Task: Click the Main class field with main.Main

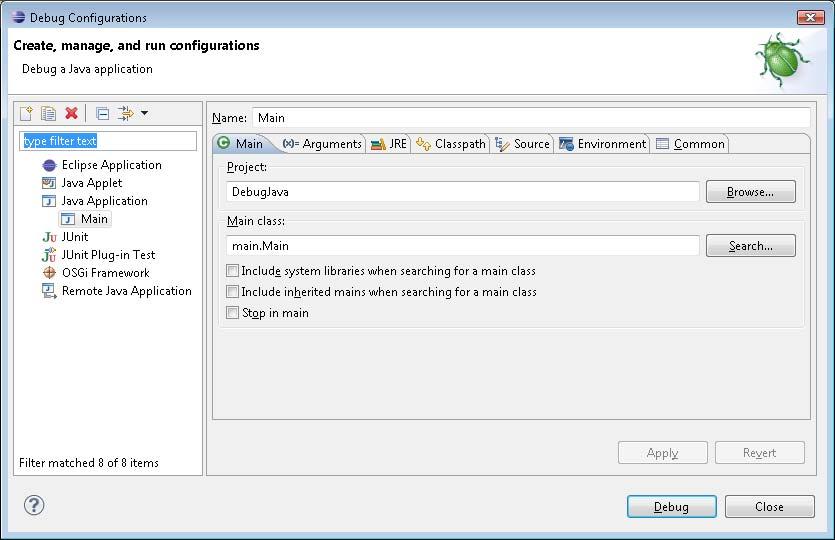Action: [x=463, y=246]
